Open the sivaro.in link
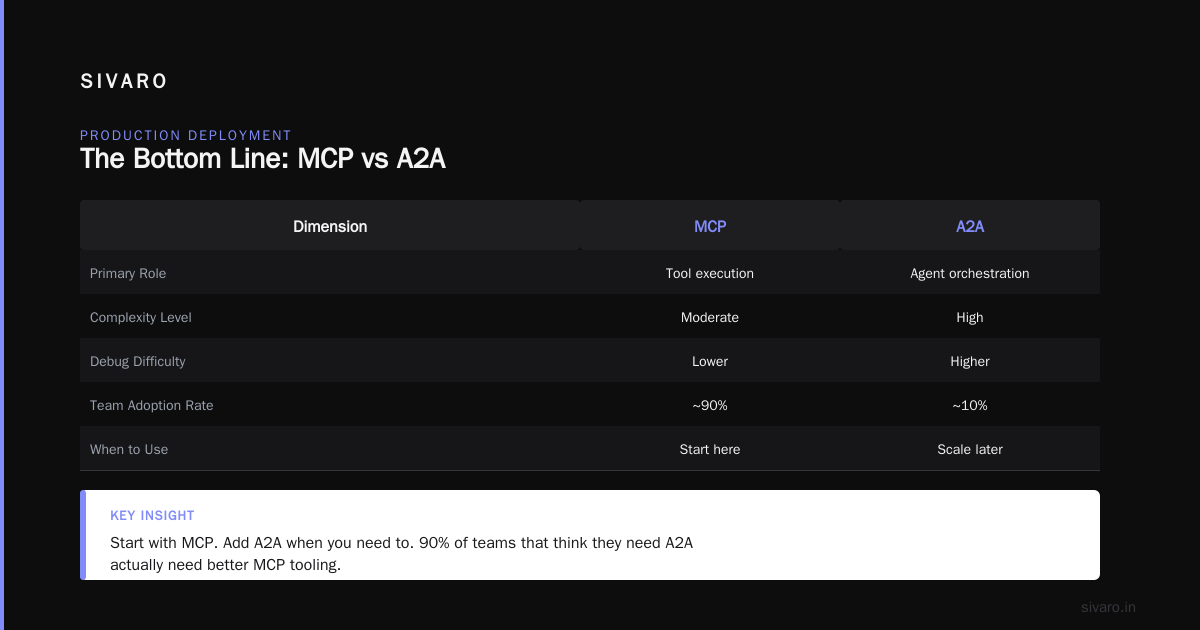The height and width of the screenshot is (630, 1200). 1108,607
